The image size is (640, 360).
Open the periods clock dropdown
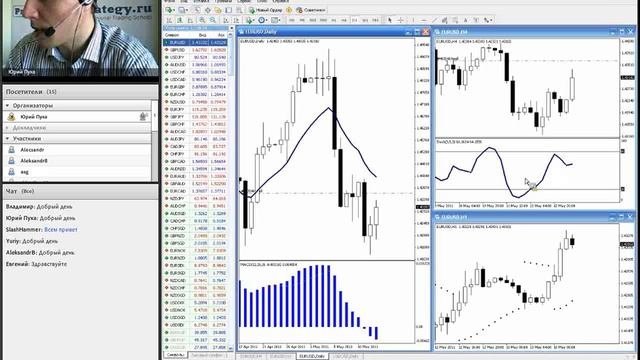[x=263, y=20]
